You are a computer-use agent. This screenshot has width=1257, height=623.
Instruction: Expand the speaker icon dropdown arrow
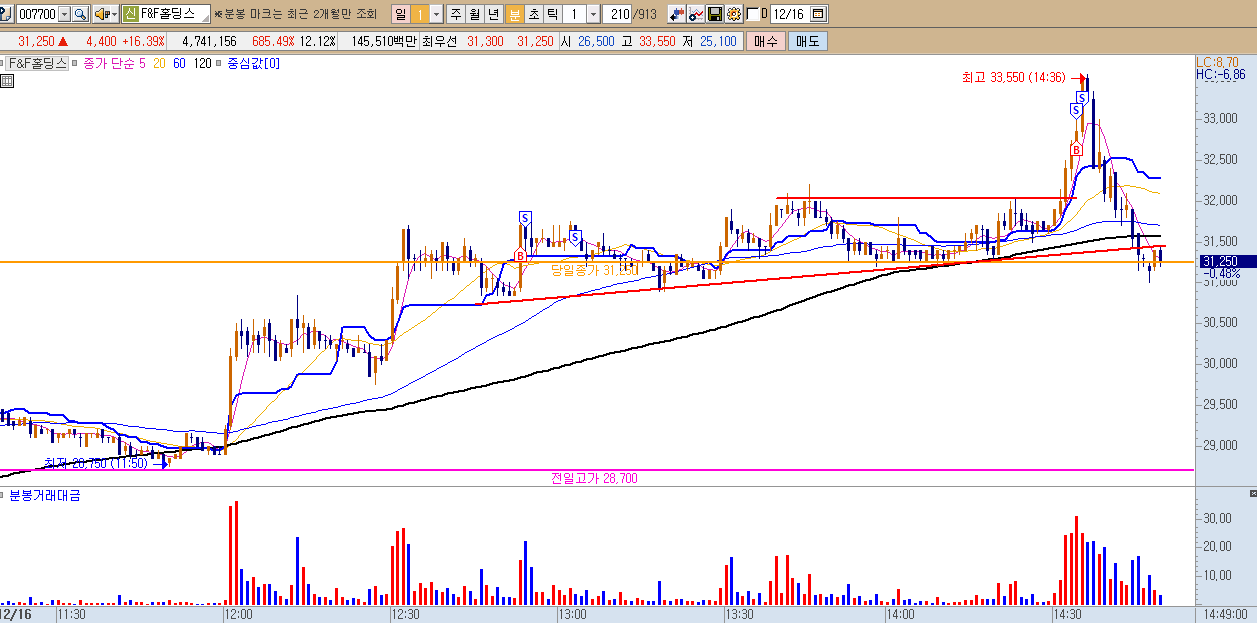pos(113,14)
